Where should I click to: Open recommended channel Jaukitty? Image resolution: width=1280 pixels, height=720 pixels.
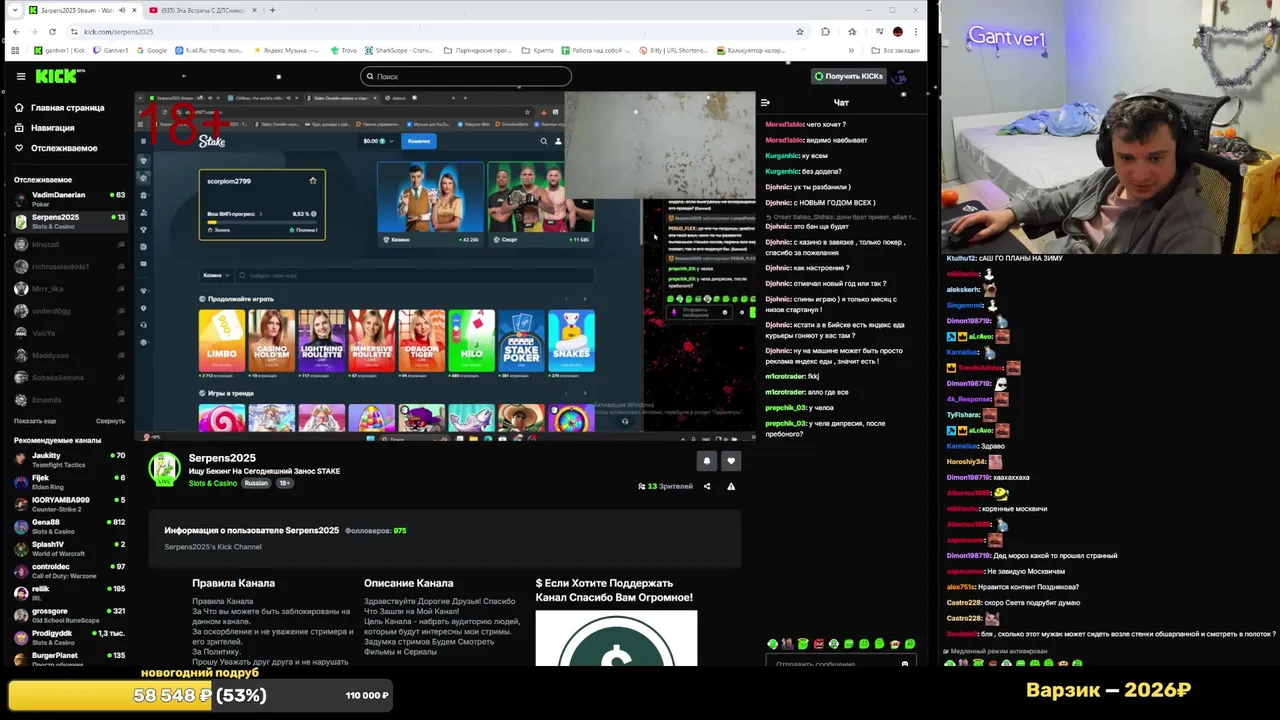pyautogui.click(x=70, y=459)
